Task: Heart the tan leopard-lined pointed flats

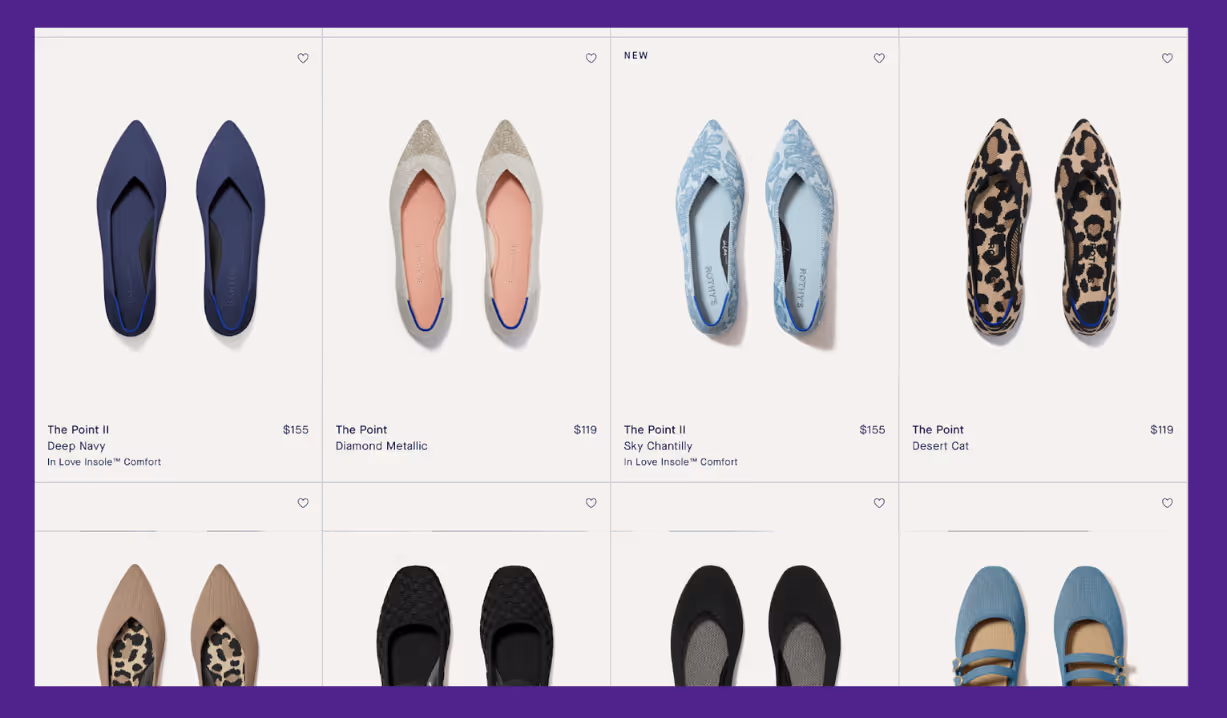Action: pyautogui.click(x=303, y=503)
